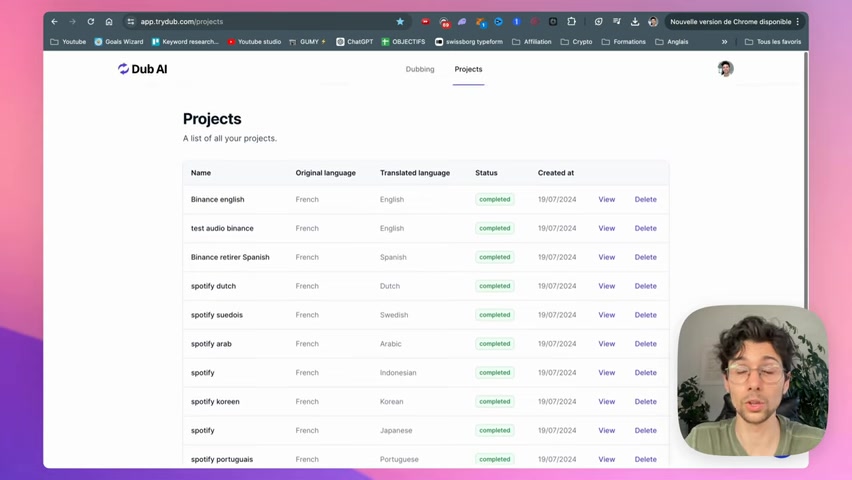Delete the Binance english project
The width and height of the screenshot is (852, 480).
point(646,200)
